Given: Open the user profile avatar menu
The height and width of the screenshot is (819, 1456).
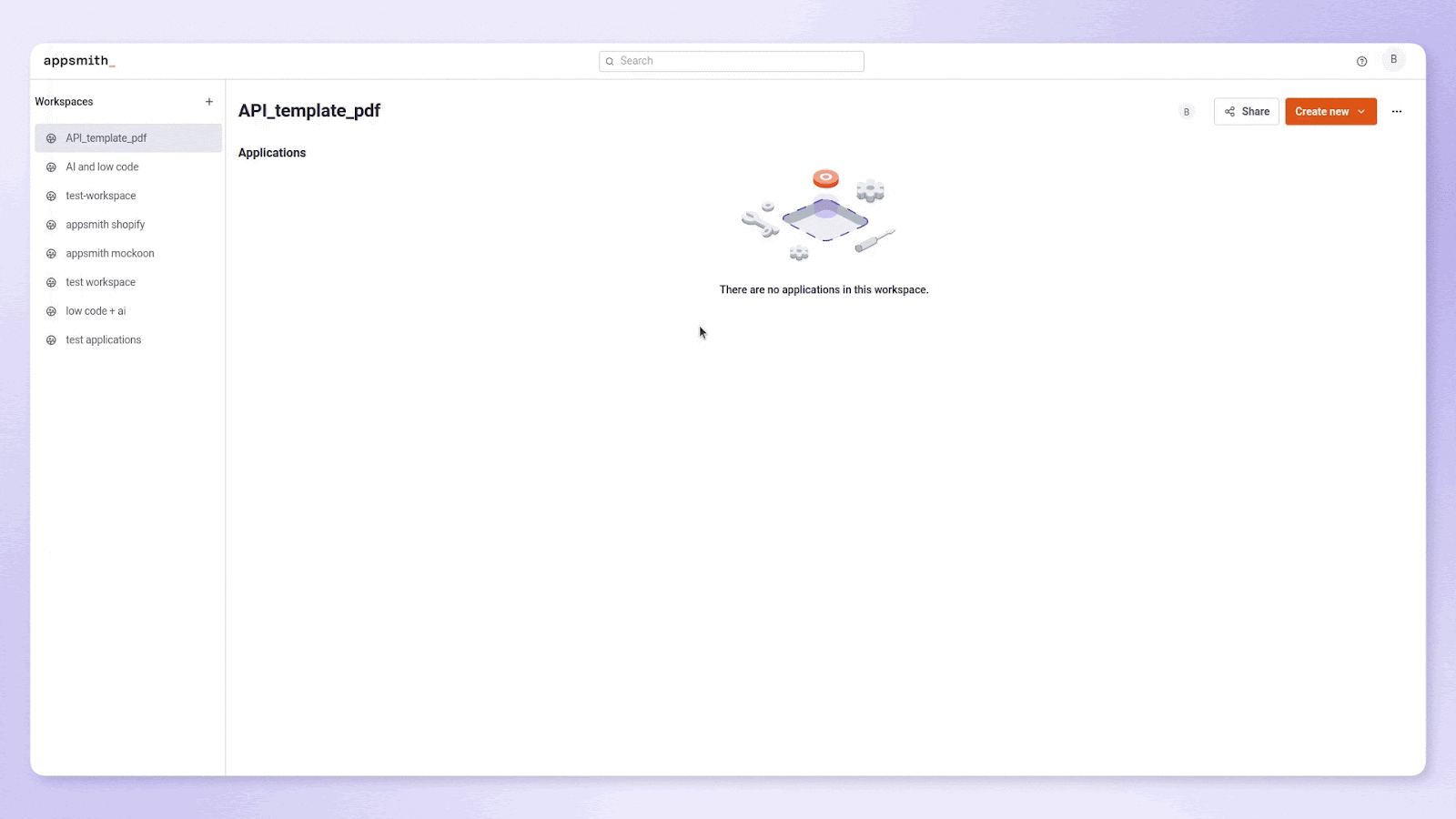Looking at the screenshot, I should [x=1393, y=60].
